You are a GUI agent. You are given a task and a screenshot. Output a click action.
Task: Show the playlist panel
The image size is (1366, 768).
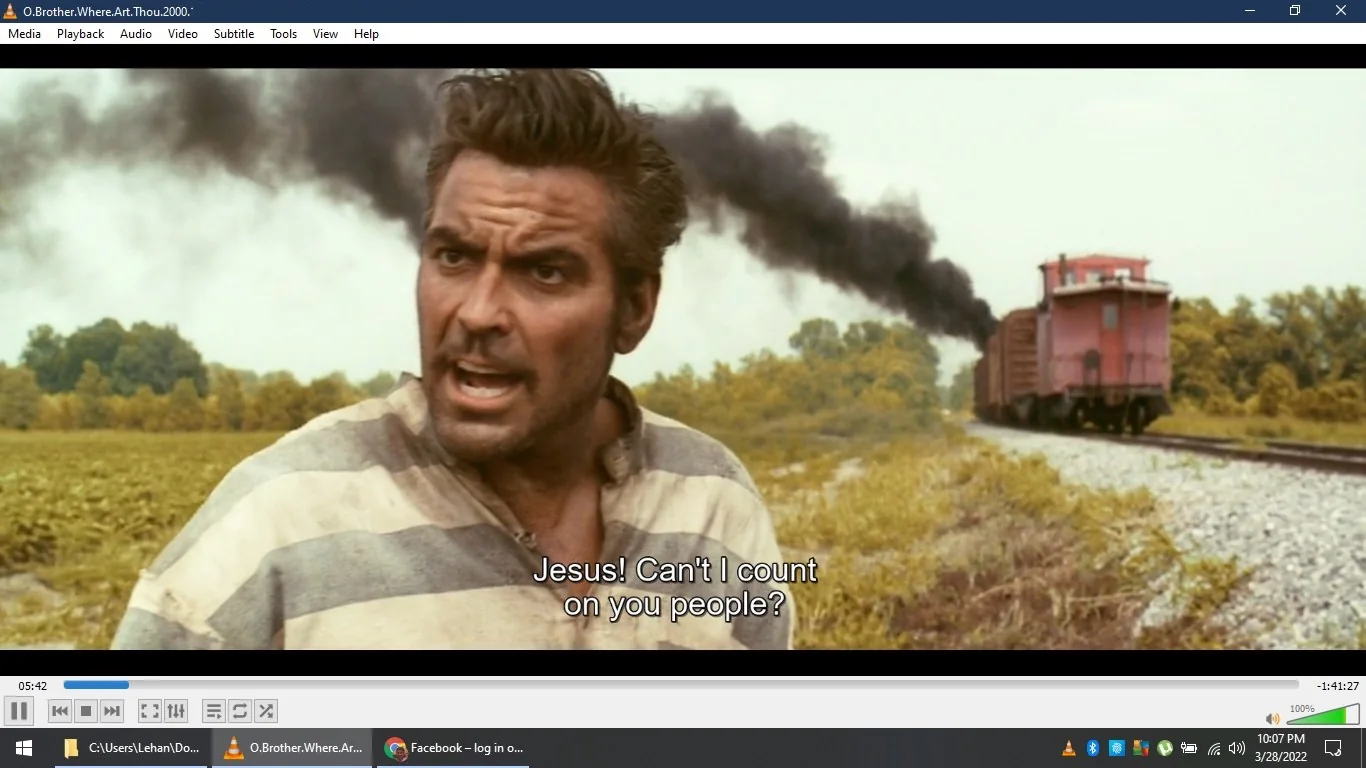pos(214,711)
